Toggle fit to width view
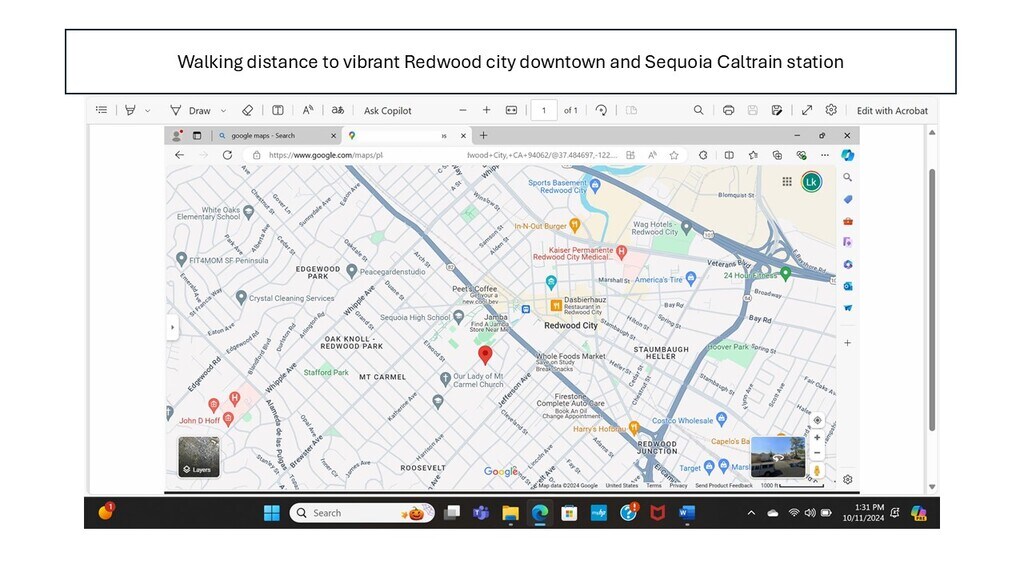Screen dimensions: 1024x576 pyautogui.click(x=511, y=110)
